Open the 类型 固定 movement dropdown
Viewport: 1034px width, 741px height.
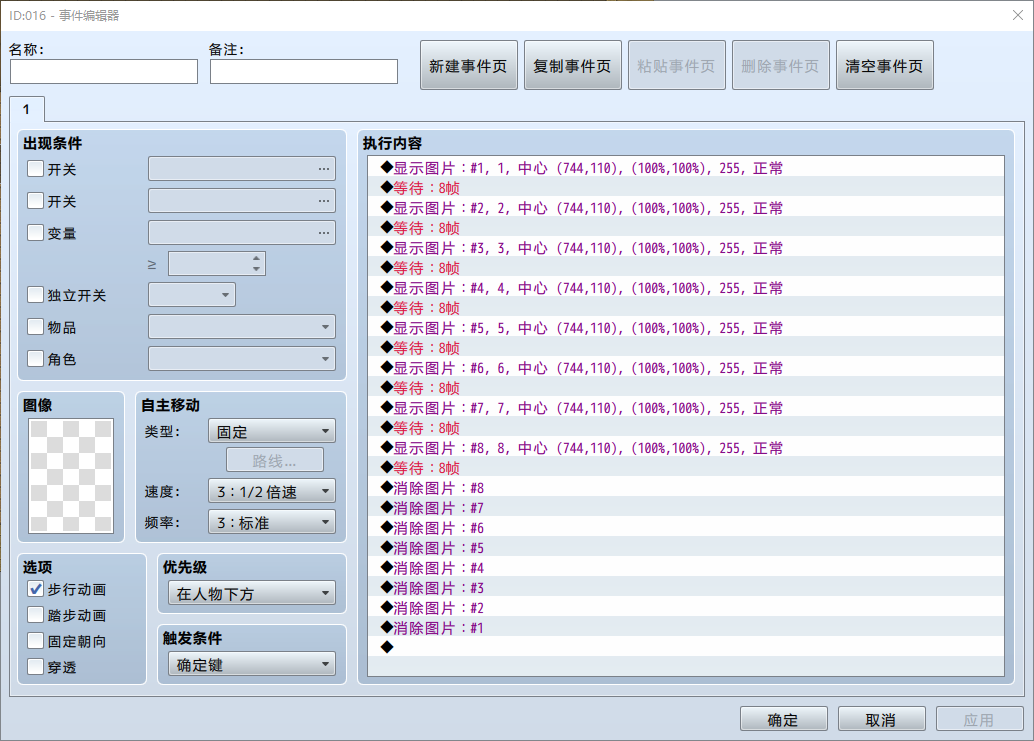pos(272,431)
